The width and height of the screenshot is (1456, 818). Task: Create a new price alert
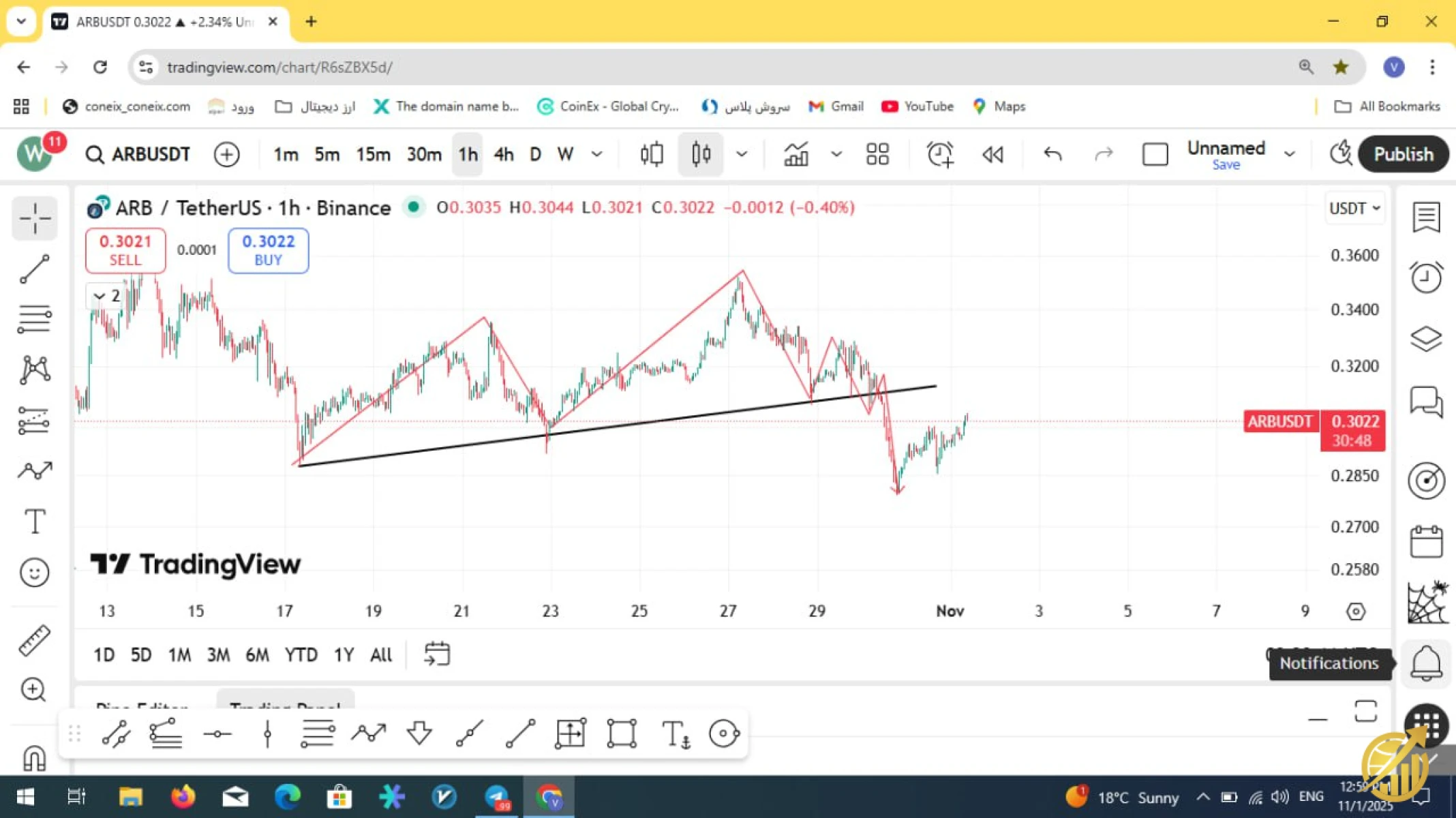940,155
